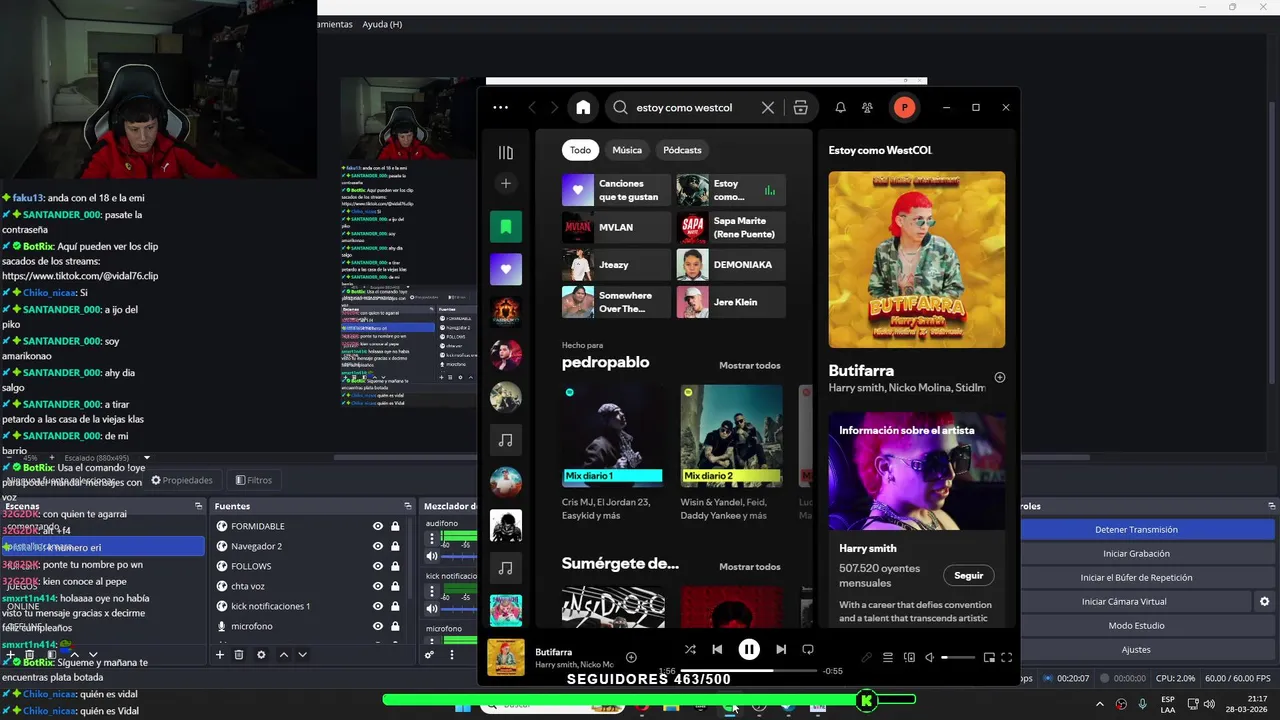Open Liked Songs heart in Spotify sidebar
Viewport: 1280px width, 720px height.
point(506,269)
